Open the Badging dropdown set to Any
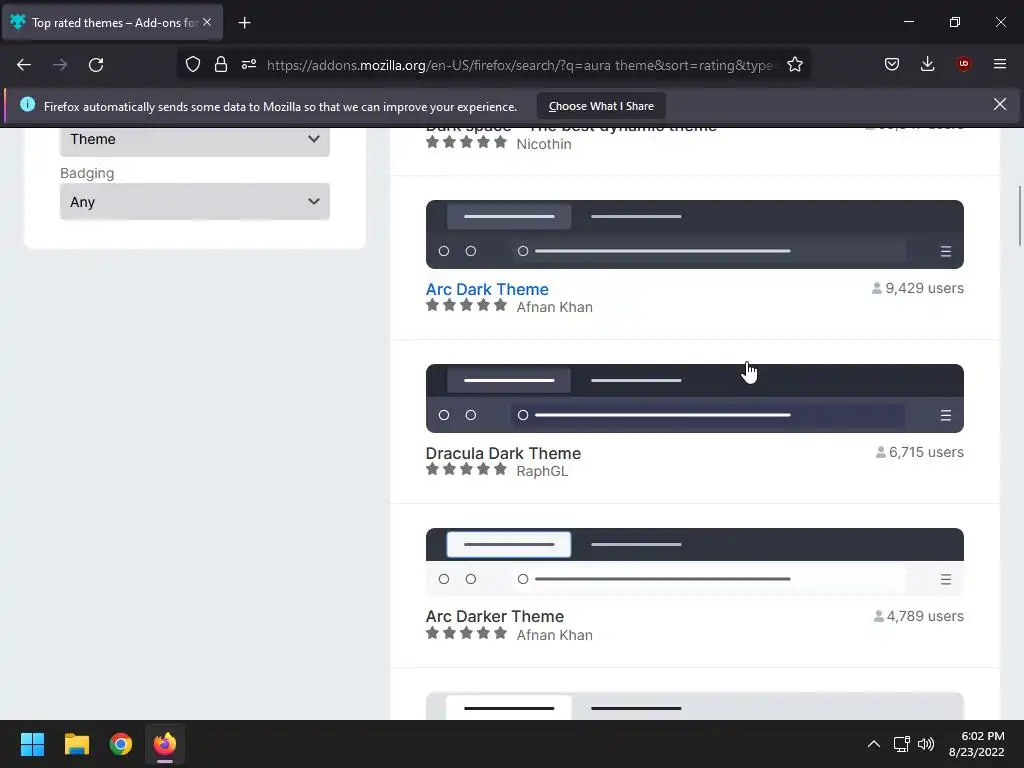 pos(195,202)
